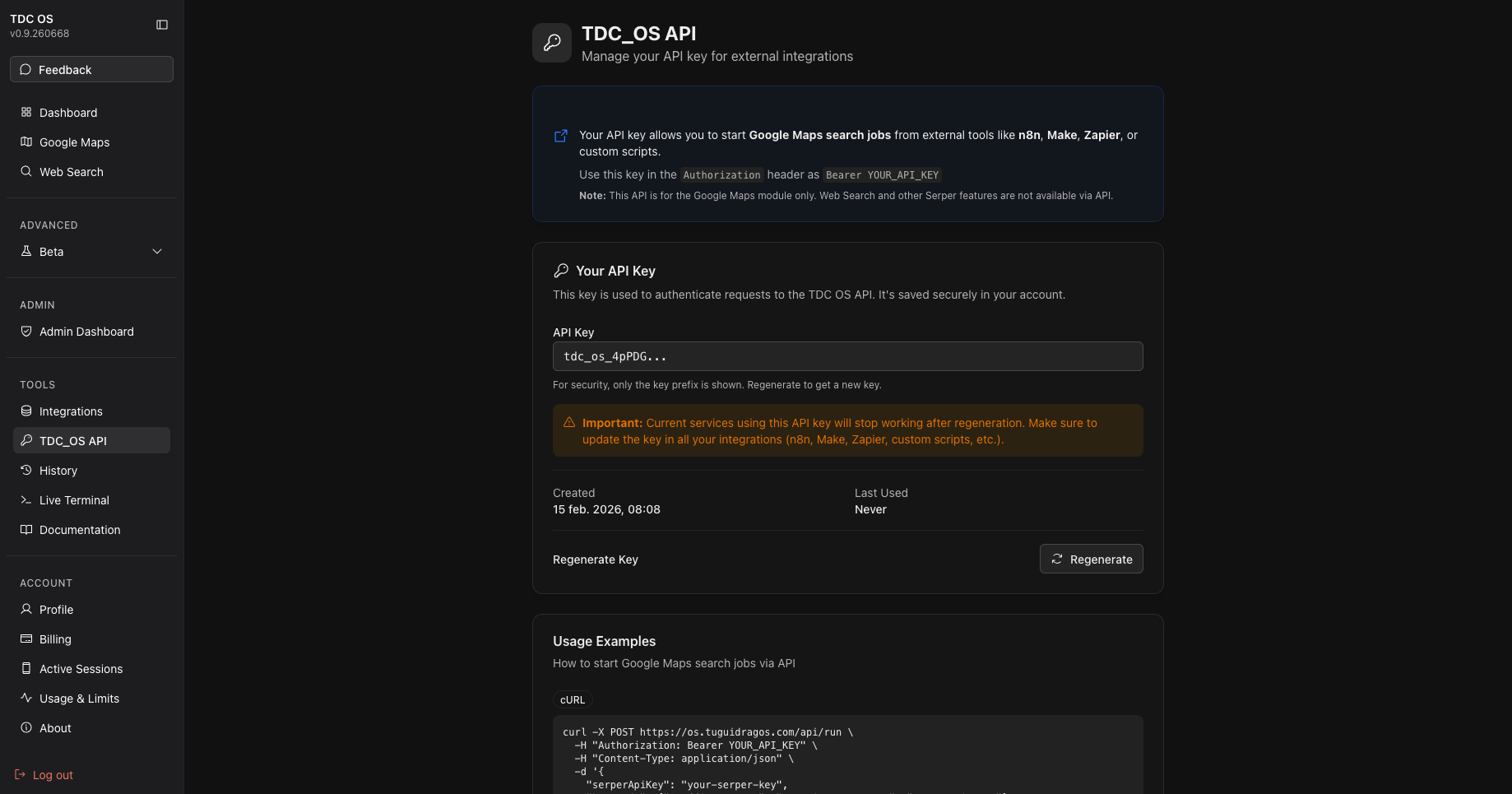Click the Admin Dashboard shield icon
The image size is (1512, 794).
tap(26, 331)
